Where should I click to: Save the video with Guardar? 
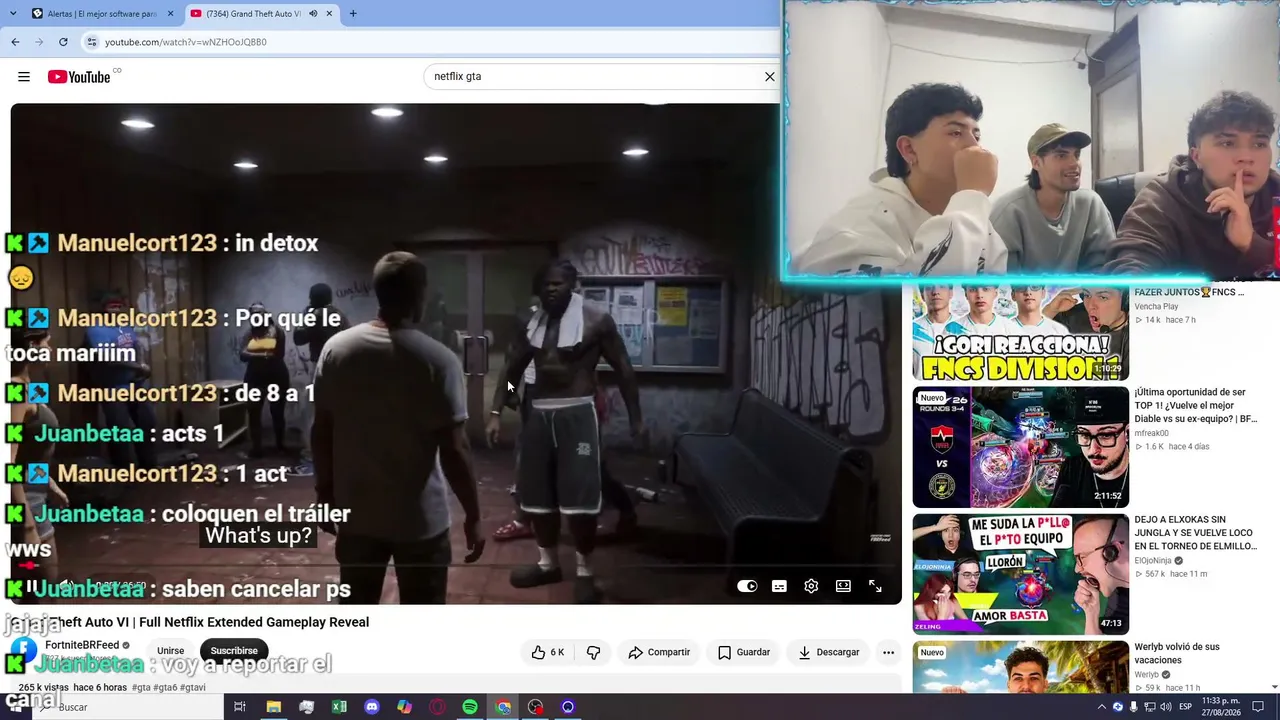point(744,652)
